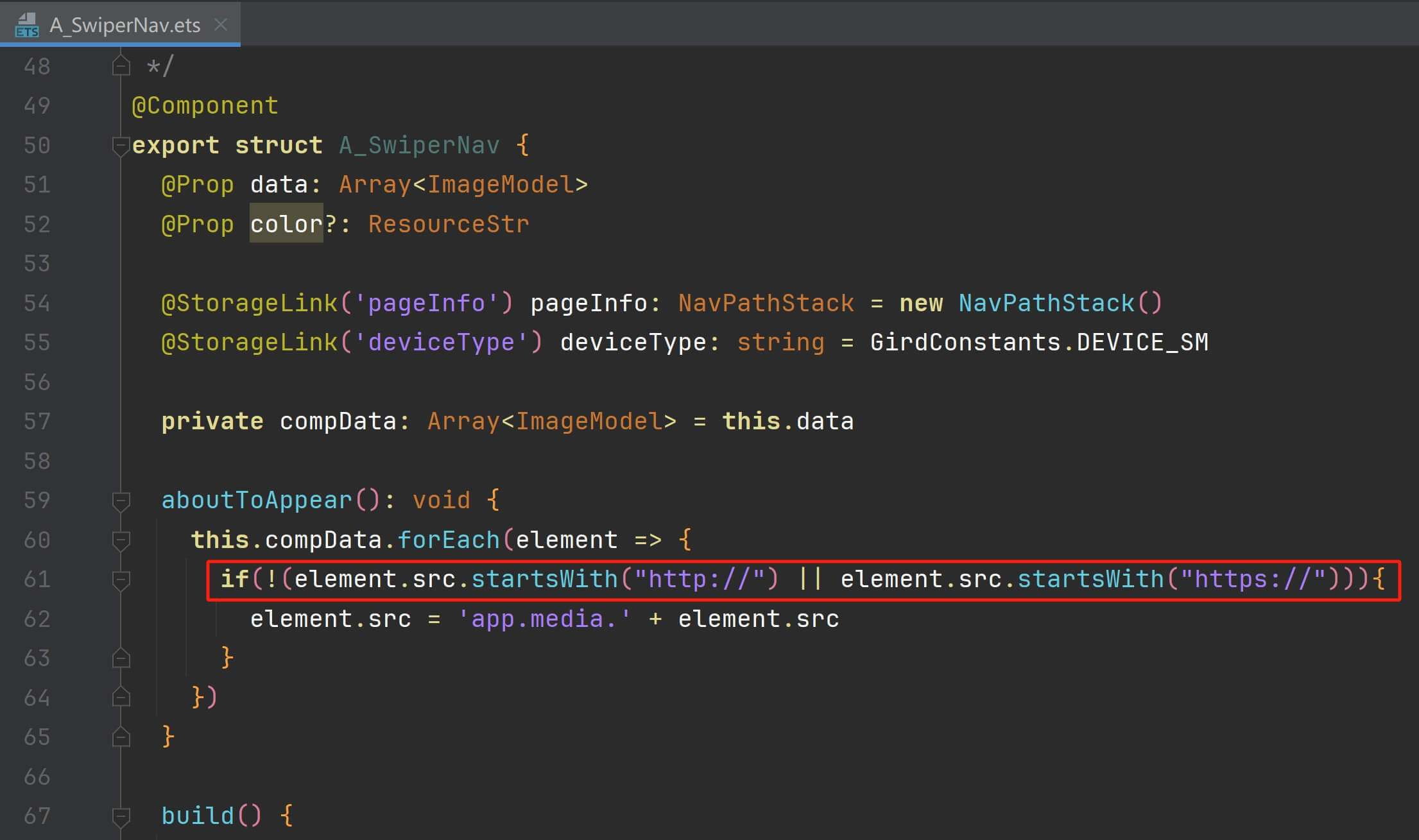
Task: Click the ResourceStr type on line 52
Action: (x=449, y=224)
